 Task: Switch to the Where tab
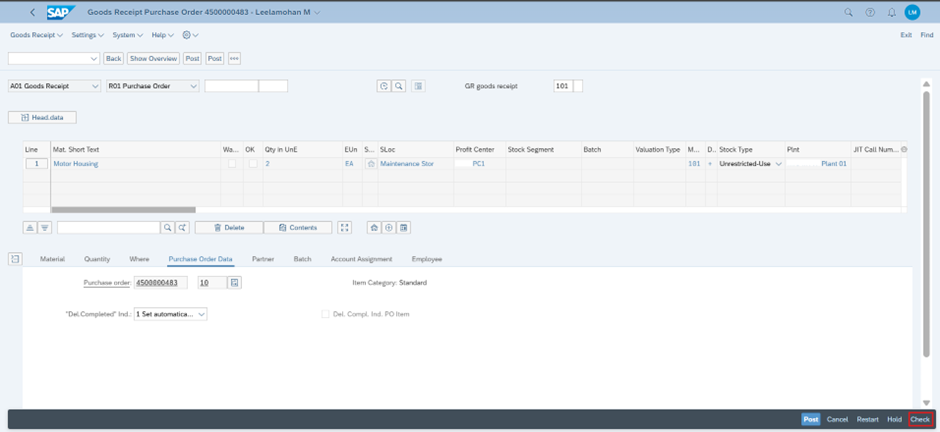tap(139, 259)
